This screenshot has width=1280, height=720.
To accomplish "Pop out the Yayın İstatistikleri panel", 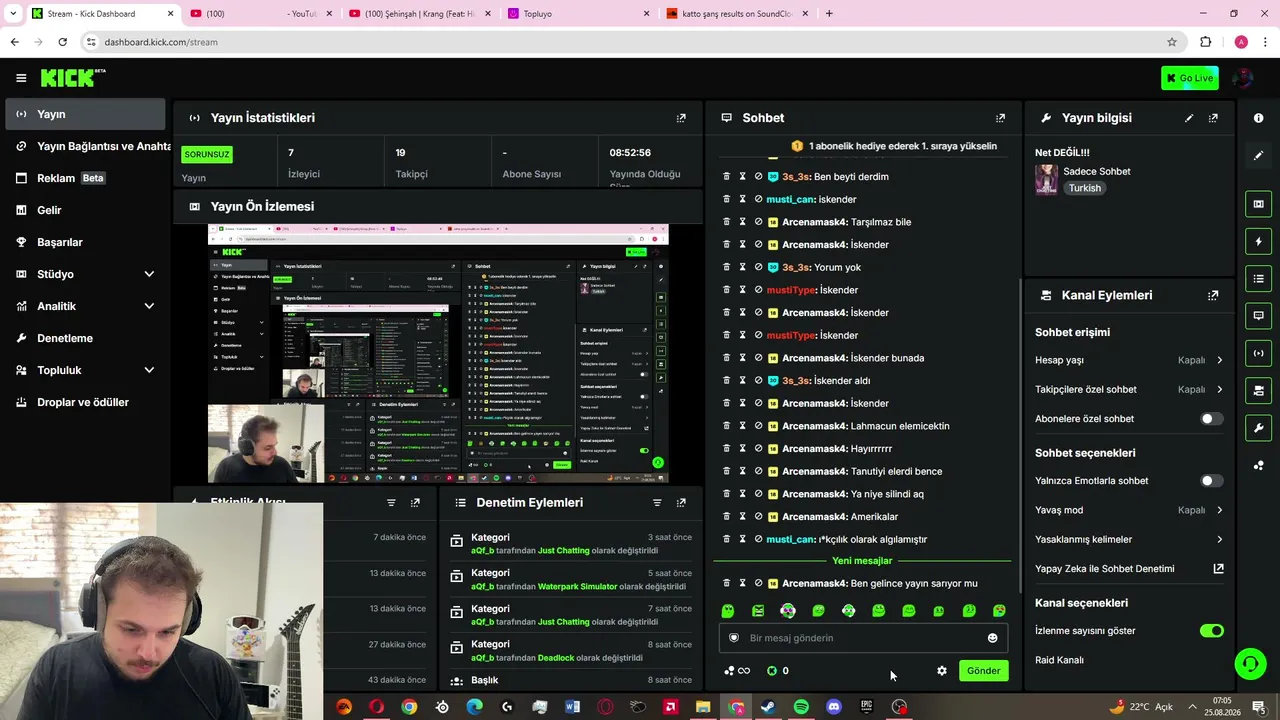I will point(681,118).
